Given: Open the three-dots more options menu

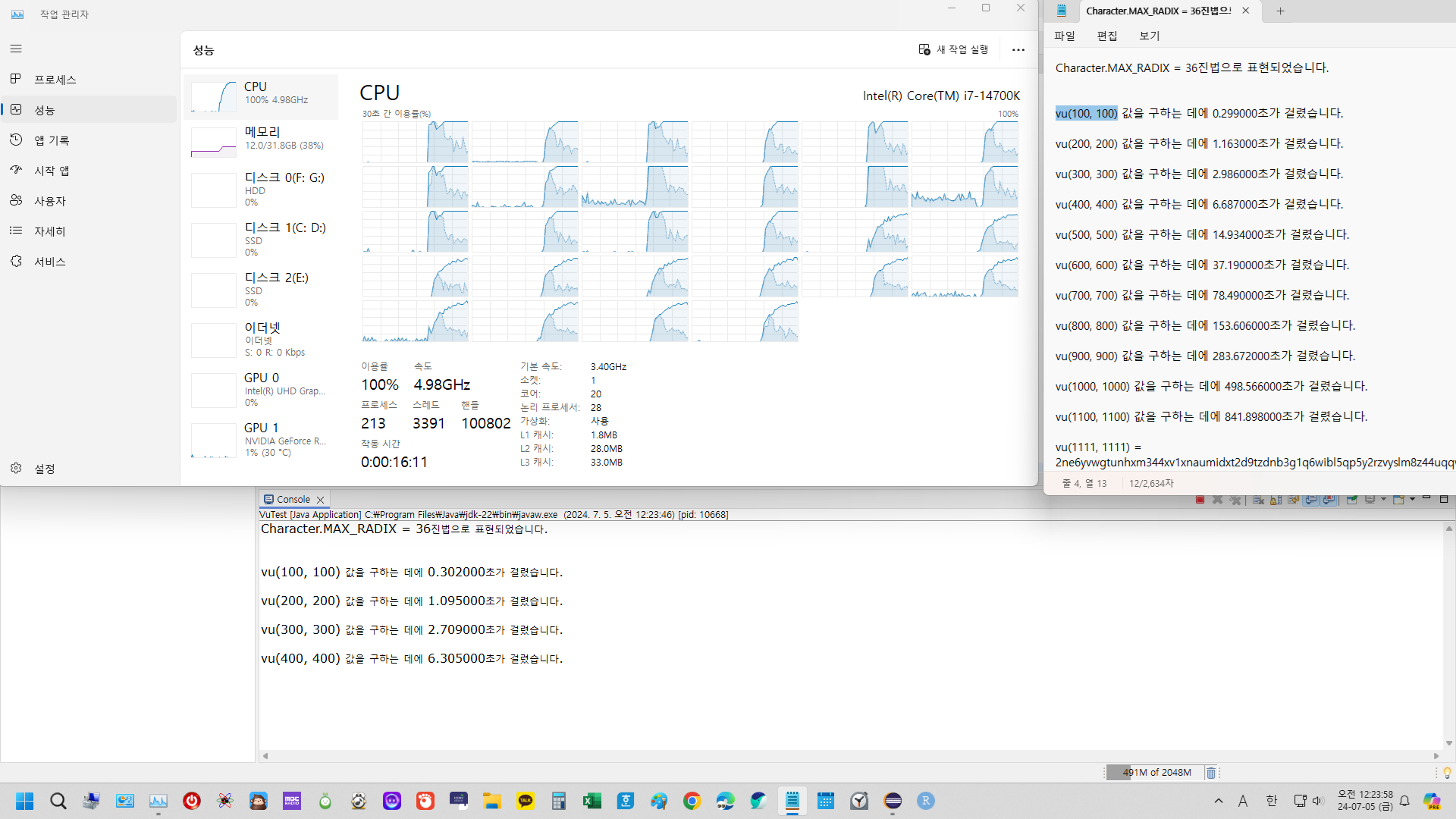Looking at the screenshot, I should pyautogui.click(x=1018, y=50).
